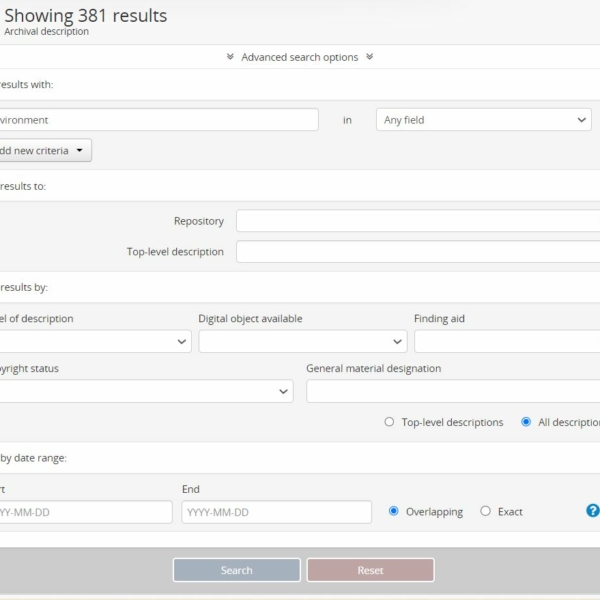Click the blue help question mark icon
600x600 pixels.
pyautogui.click(x=592, y=511)
